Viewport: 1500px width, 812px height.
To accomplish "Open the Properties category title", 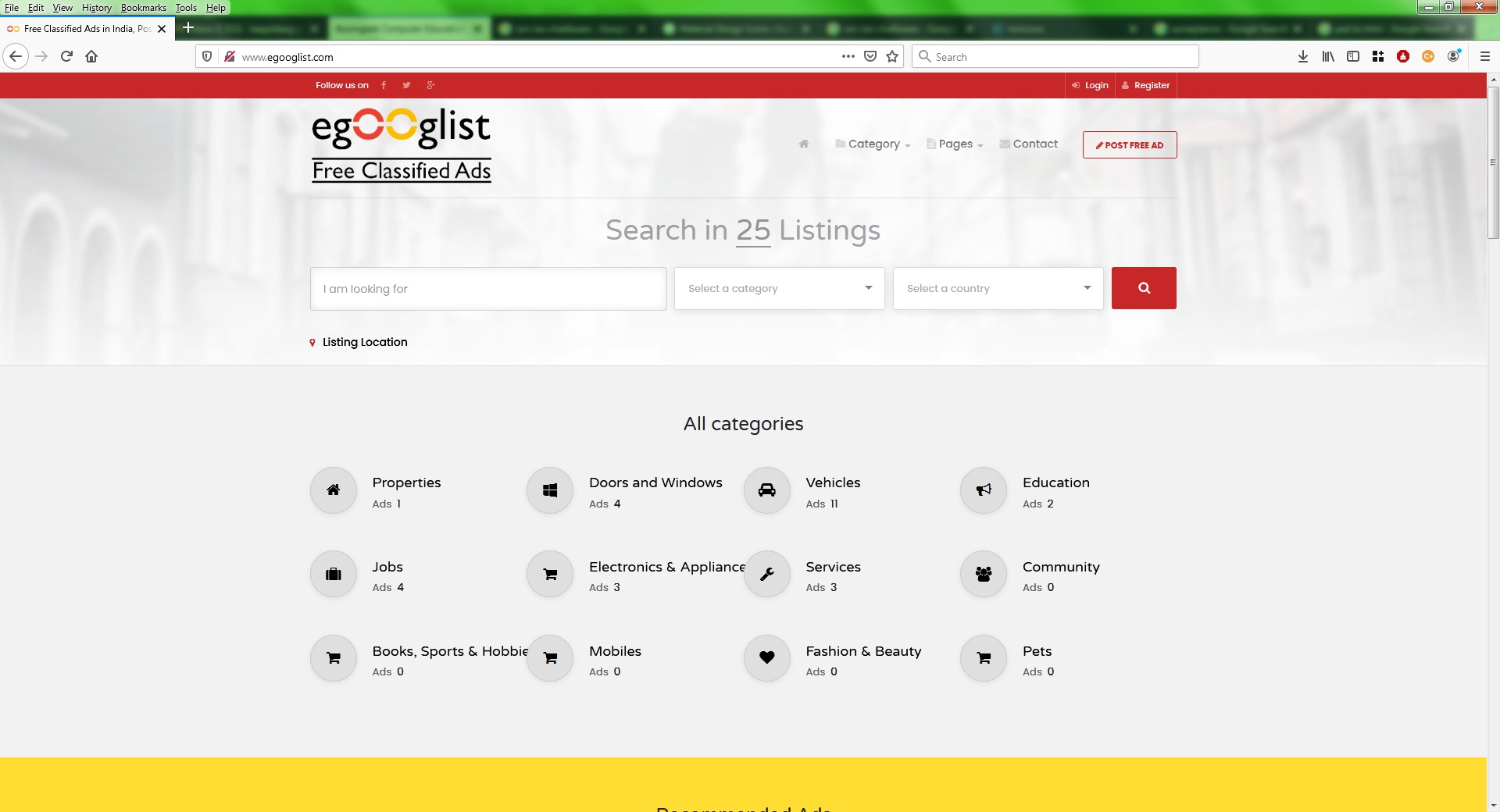I will 406,483.
